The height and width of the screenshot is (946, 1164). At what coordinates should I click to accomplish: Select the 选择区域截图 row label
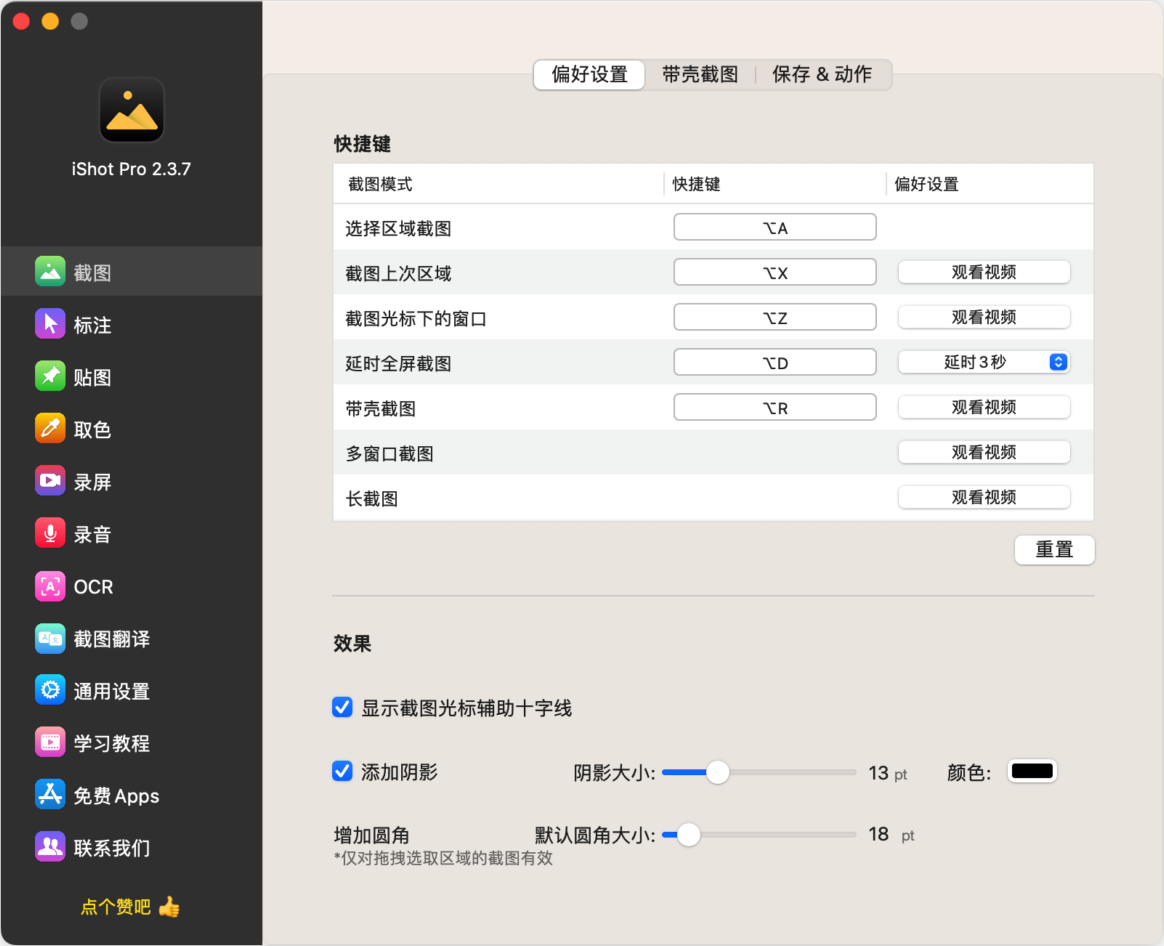tap(398, 229)
